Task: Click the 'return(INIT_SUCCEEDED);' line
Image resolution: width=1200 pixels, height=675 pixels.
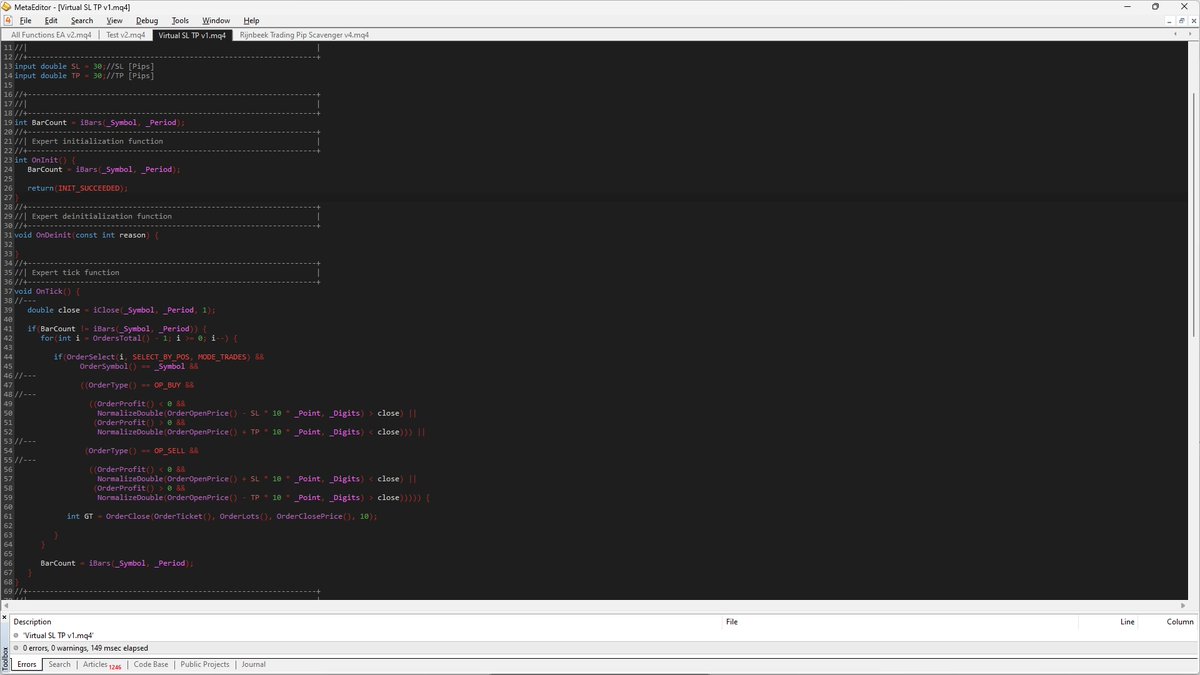Action: coord(78,188)
